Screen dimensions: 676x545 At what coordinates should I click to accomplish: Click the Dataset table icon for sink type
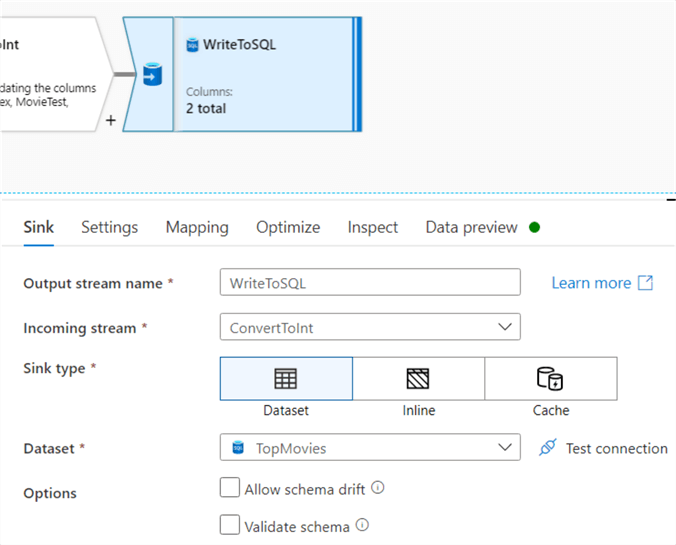point(285,378)
